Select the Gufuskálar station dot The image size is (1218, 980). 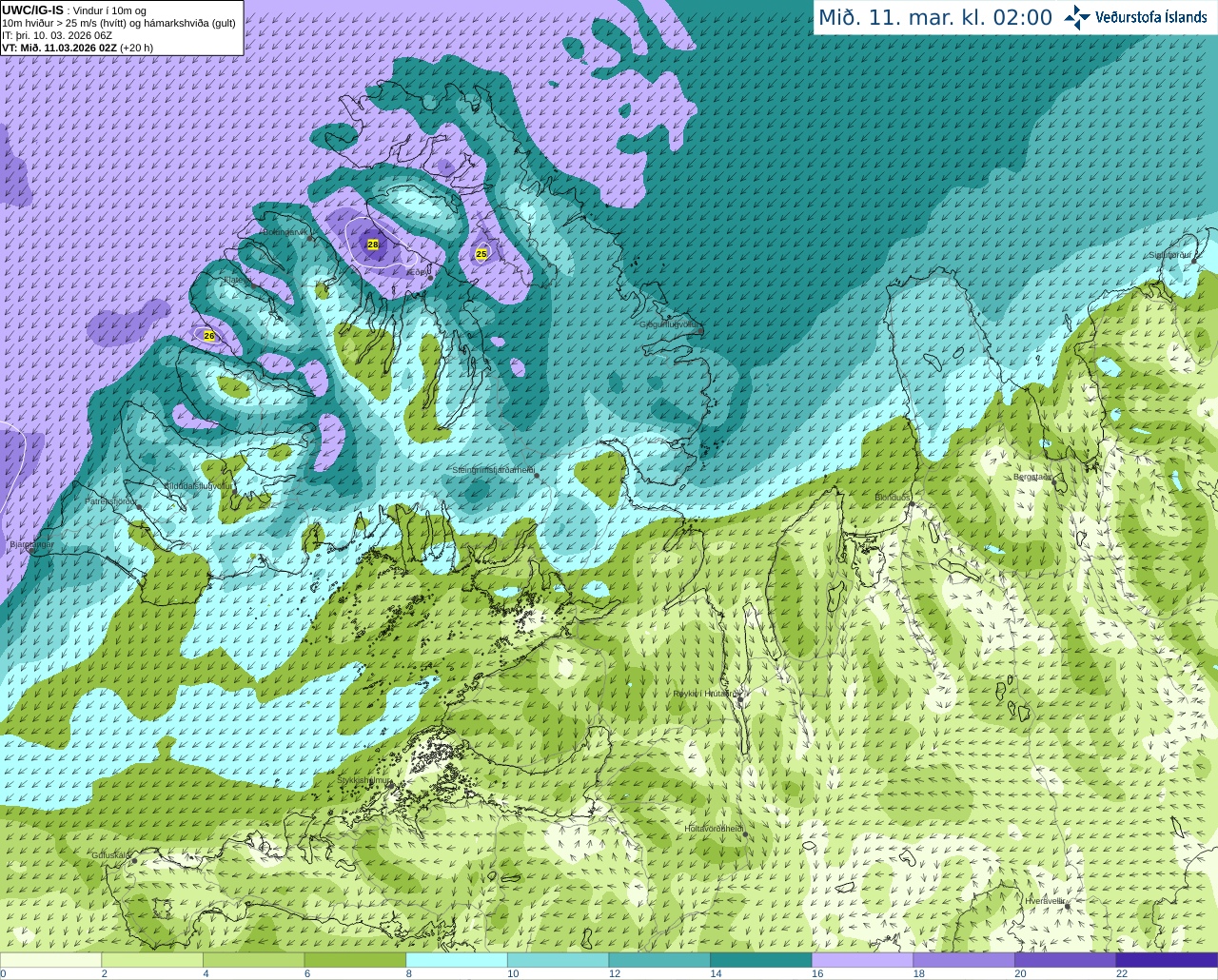(134, 861)
